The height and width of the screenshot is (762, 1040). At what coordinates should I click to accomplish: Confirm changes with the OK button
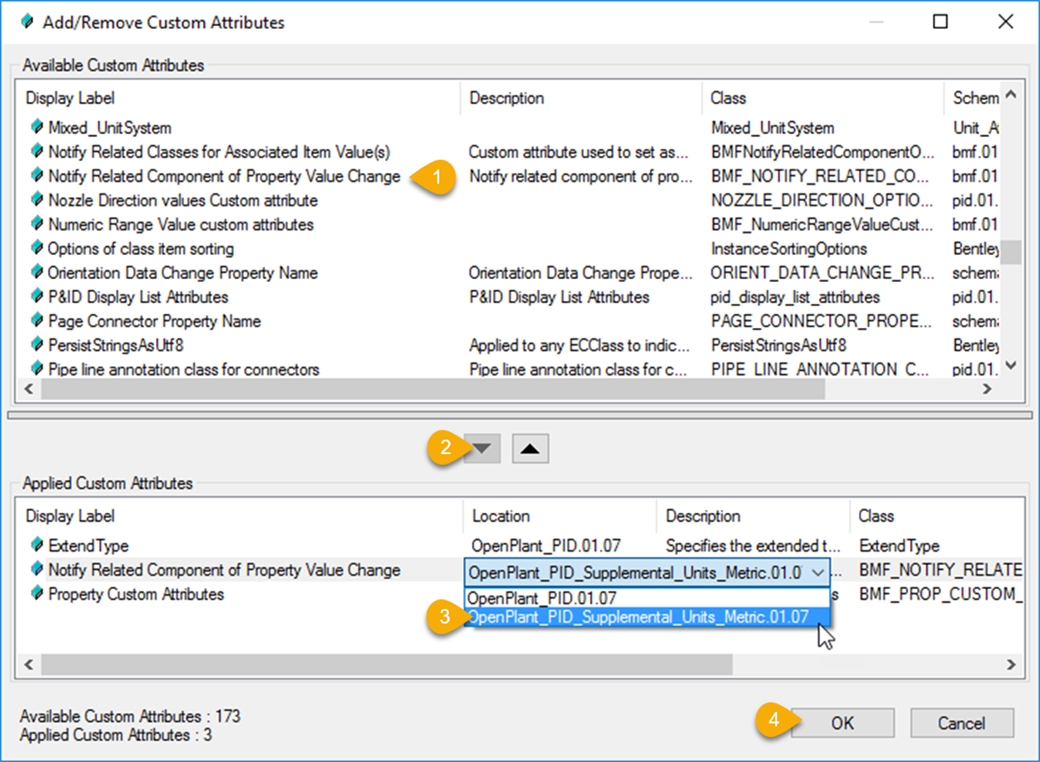point(842,723)
